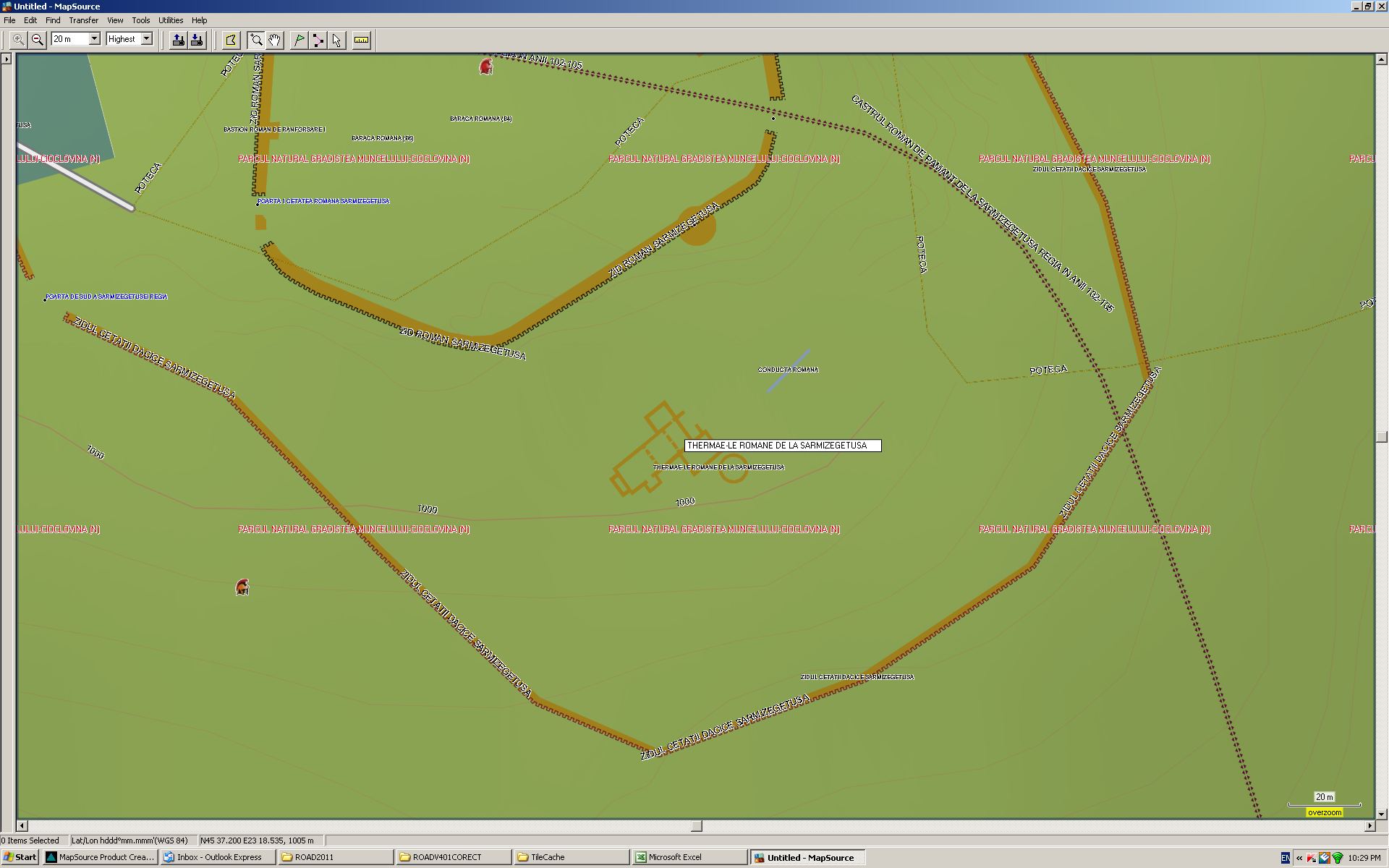Screen dimensions: 1389x868
Task: Click POARTA 1 CETATEA ROMANA SARMIZEGETUSA label
Action: (x=323, y=201)
